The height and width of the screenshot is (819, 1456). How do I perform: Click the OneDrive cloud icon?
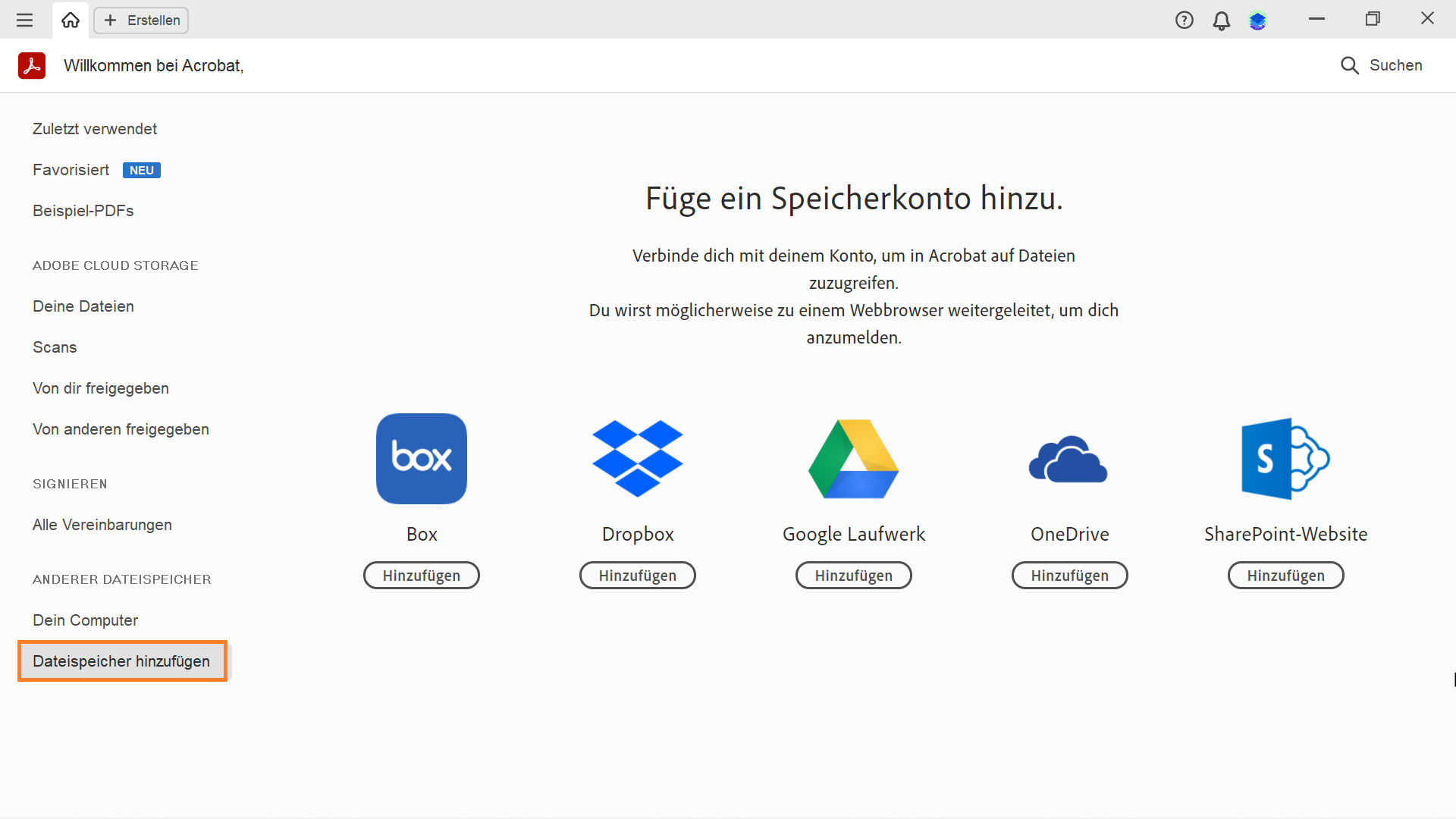(x=1068, y=459)
